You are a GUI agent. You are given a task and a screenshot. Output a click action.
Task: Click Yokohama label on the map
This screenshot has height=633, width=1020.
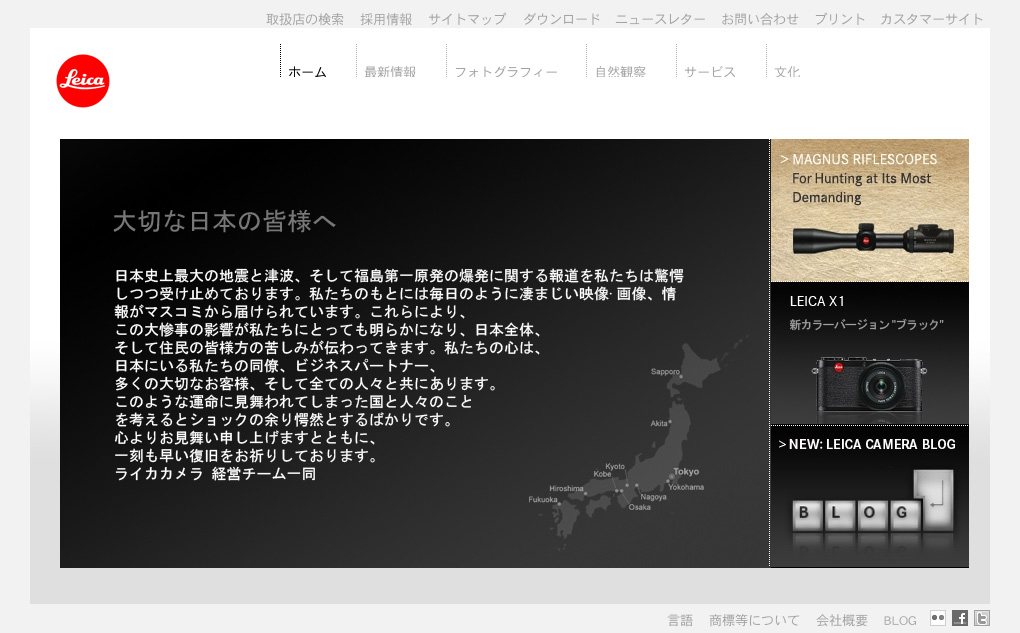(x=686, y=487)
